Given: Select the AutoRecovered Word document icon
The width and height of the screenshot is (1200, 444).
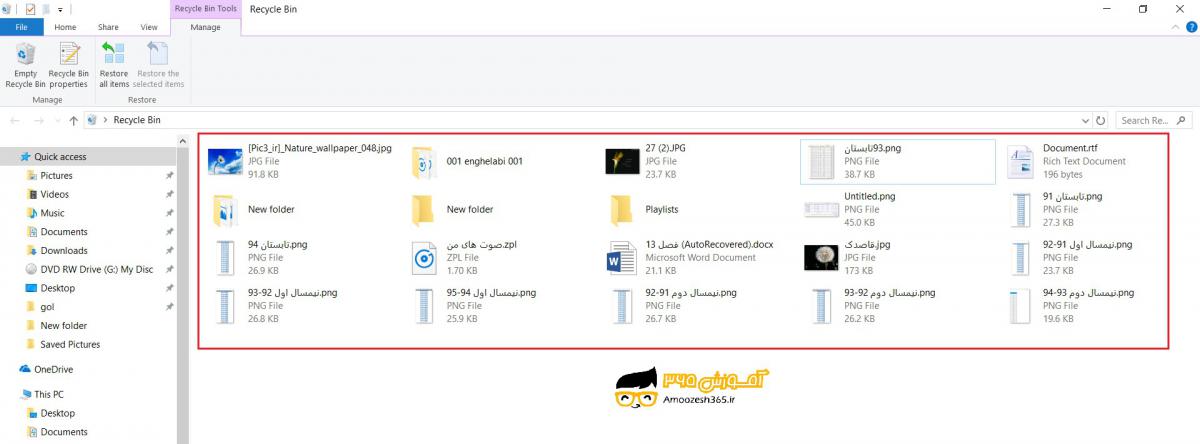Looking at the screenshot, I should (622, 258).
